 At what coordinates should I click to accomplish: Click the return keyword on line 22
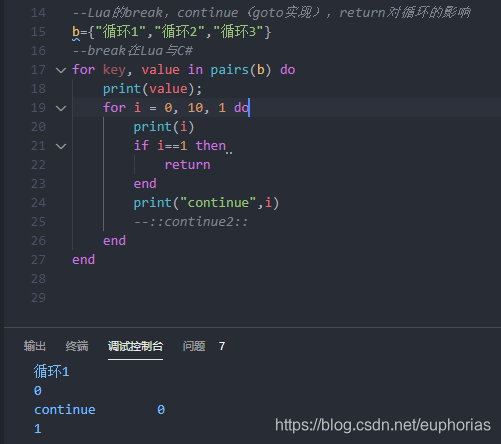click(x=187, y=165)
